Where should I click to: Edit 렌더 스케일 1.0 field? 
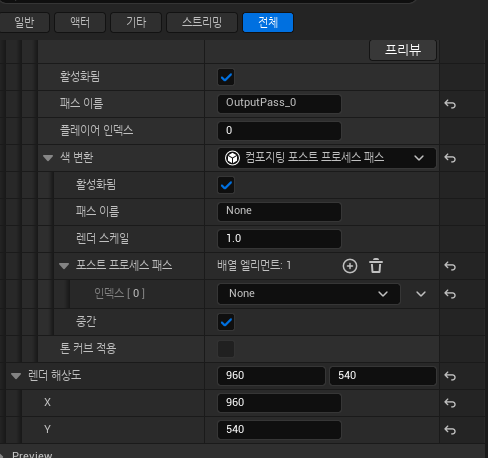(x=279, y=239)
